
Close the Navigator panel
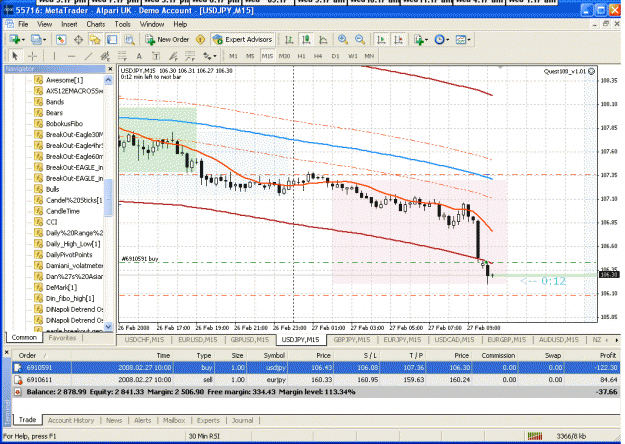click(x=110, y=69)
